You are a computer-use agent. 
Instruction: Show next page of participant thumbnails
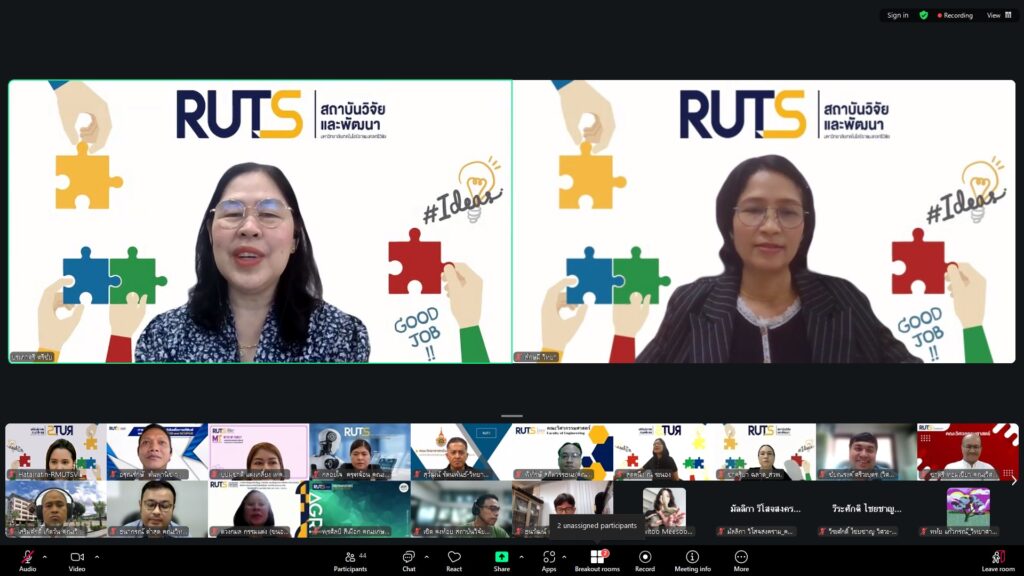[1013, 480]
